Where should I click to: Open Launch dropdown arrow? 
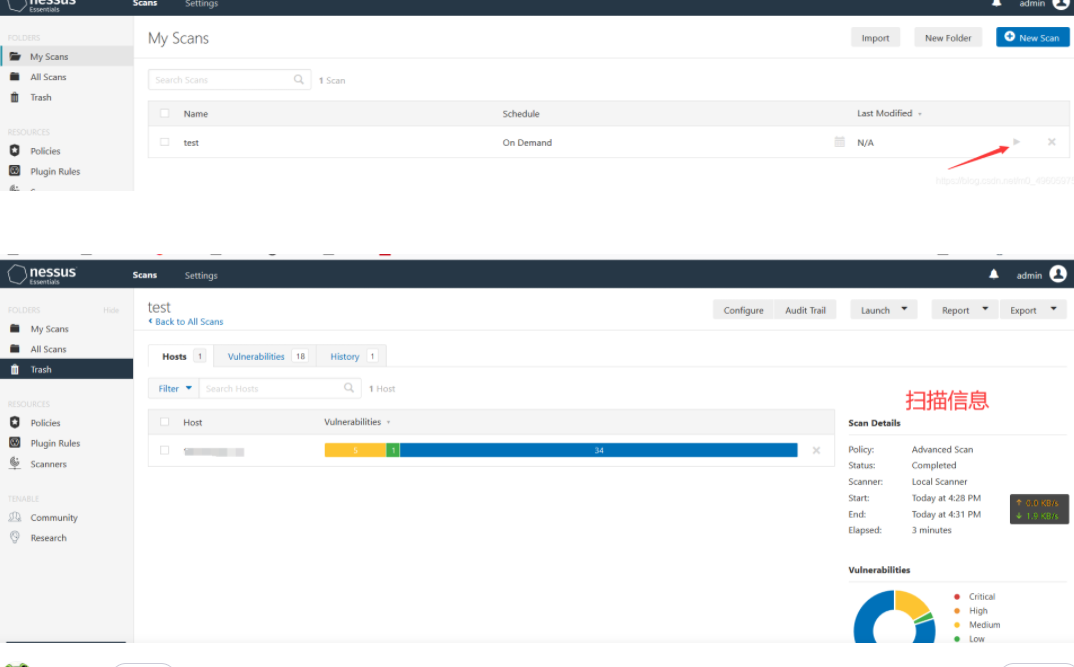coord(904,310)
